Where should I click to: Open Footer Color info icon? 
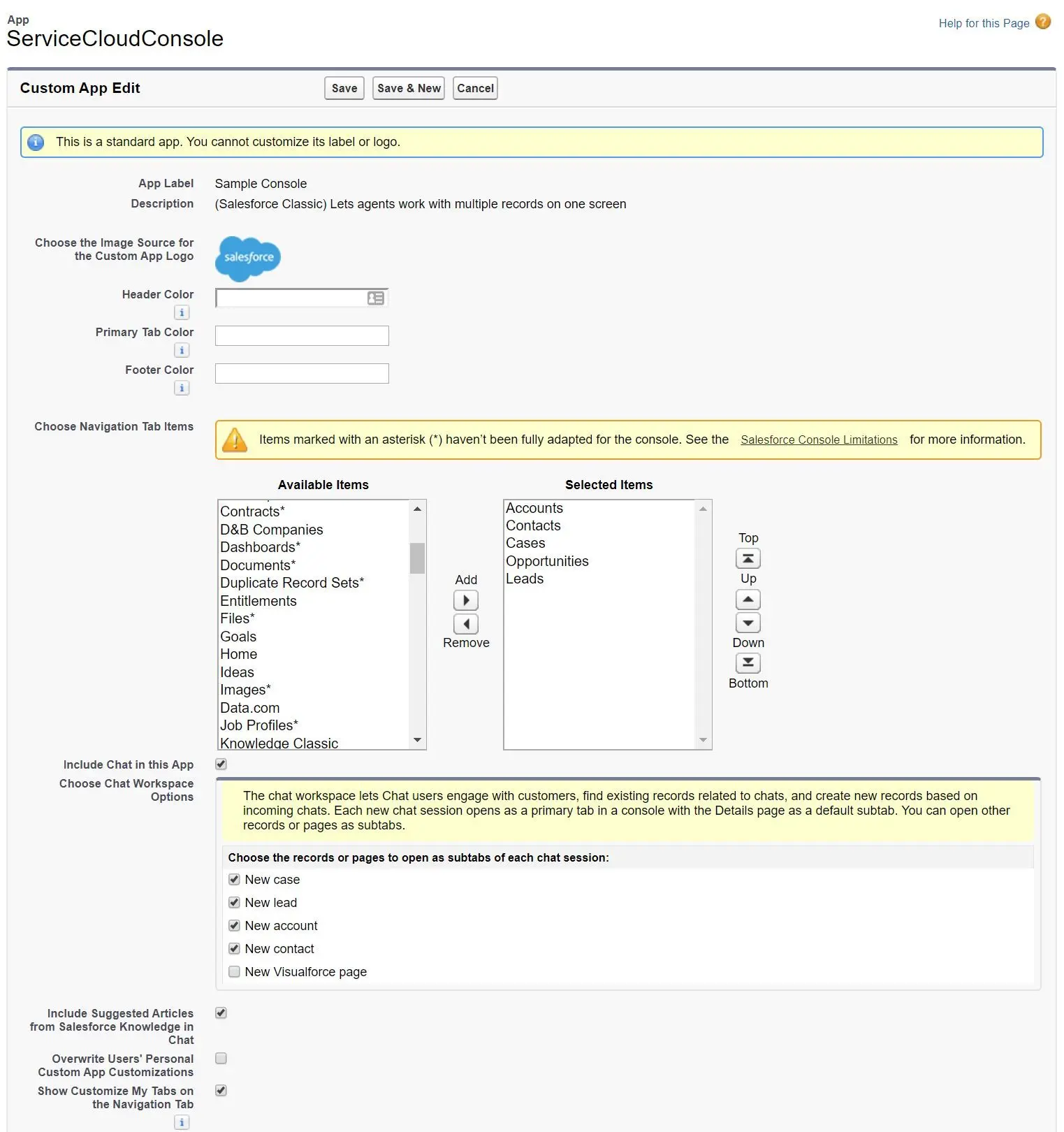pyautogui.click(x=182, y=388)
